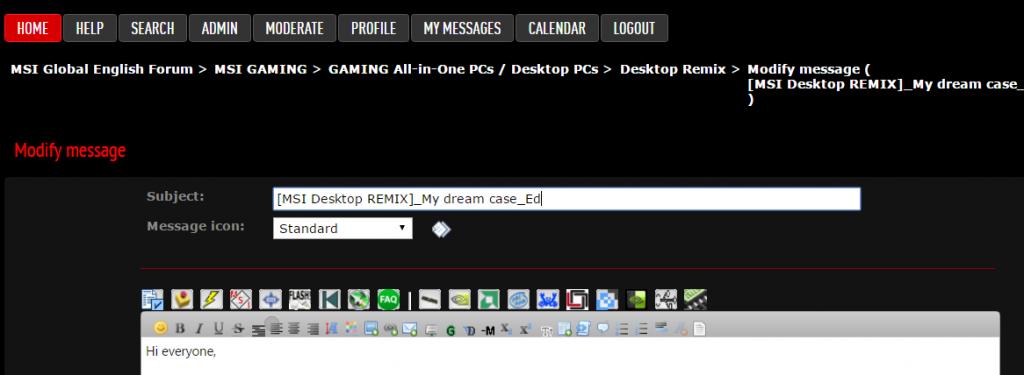Apply subscript formatting
The width and height of the screenshot is (1024, 375).
click(x=505, y=329)
